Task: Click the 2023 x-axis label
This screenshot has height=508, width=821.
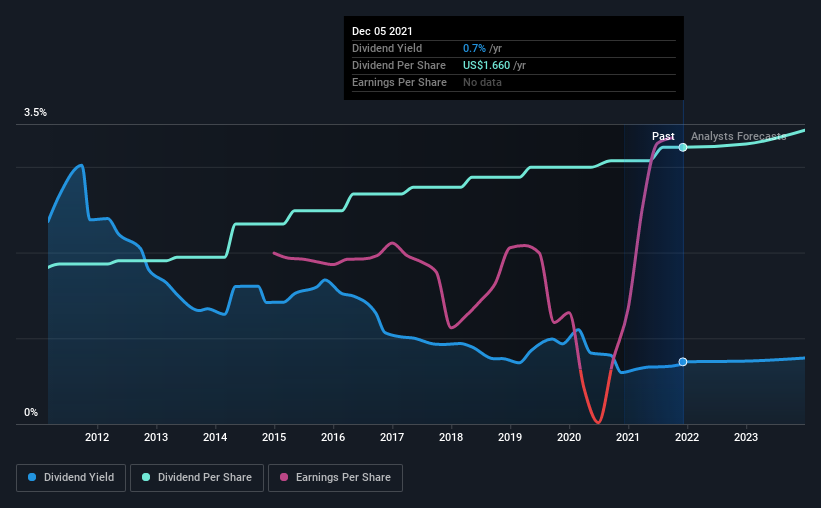Action: click(x=746, y=437)
